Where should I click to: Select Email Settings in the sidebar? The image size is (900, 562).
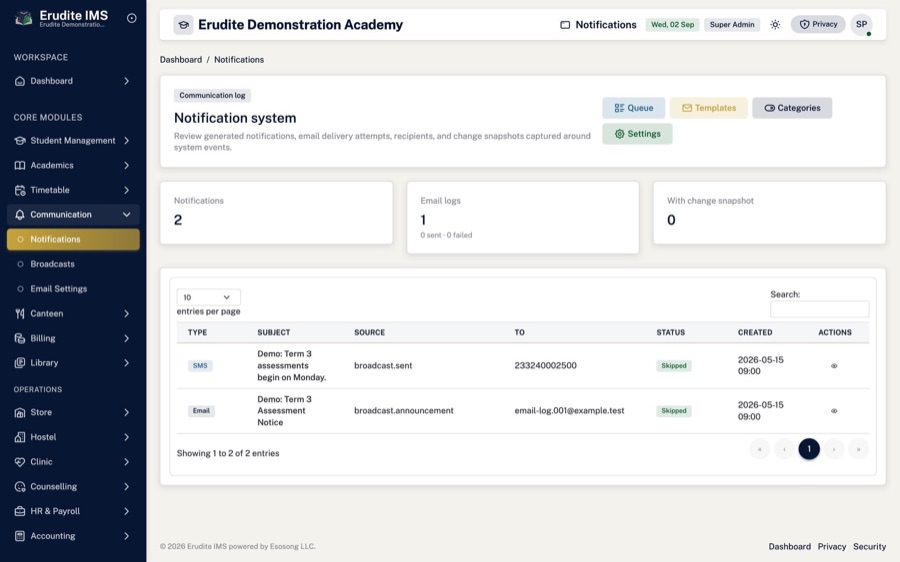(x=59, y=289)
